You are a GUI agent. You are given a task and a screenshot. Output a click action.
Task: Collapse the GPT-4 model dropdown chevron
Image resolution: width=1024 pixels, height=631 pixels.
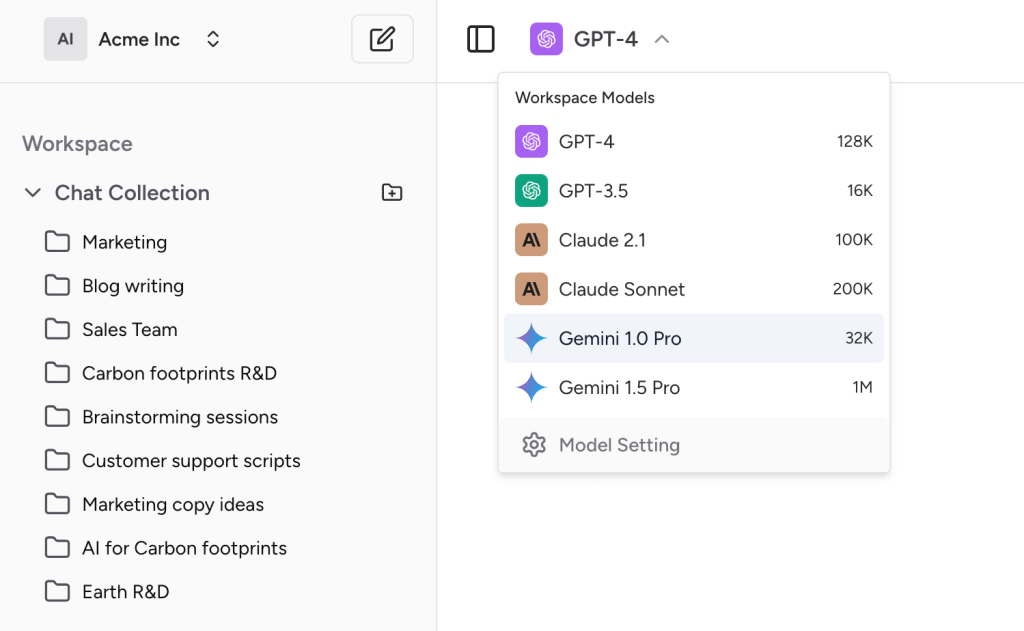662,39
